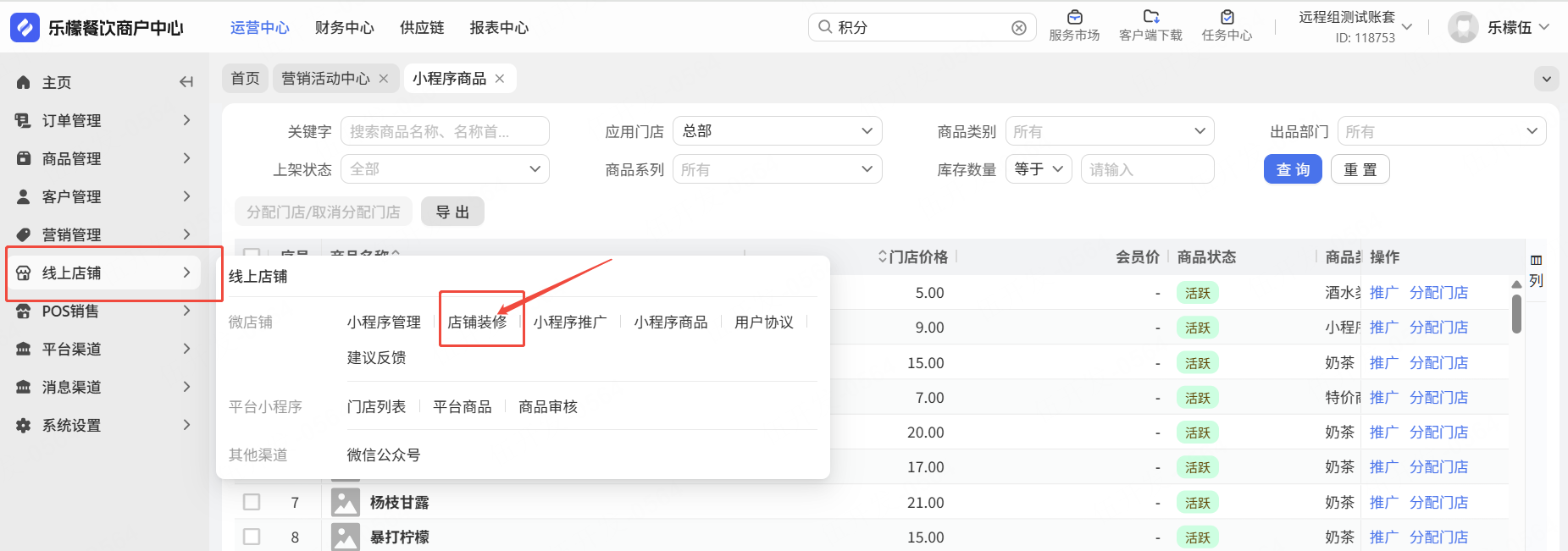Click 推广 link in the 5.00 price row
Viewport: 1568px width, 551px height.
1384,292
